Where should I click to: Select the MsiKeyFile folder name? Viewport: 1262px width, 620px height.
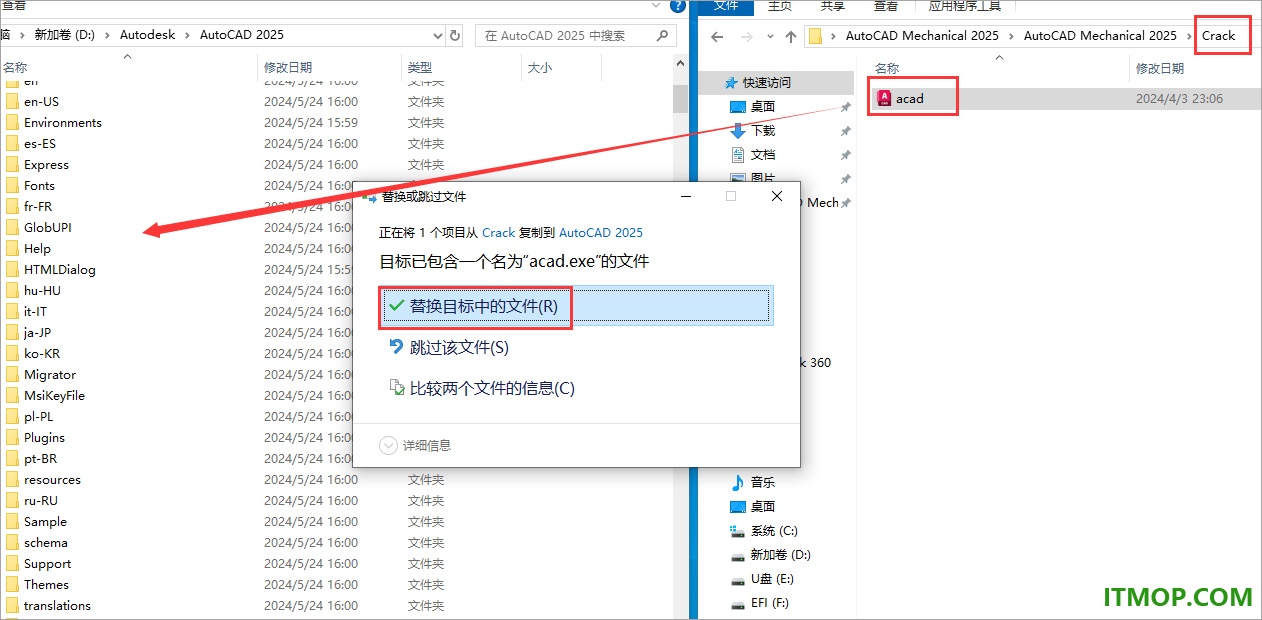(x=54, y=395)
